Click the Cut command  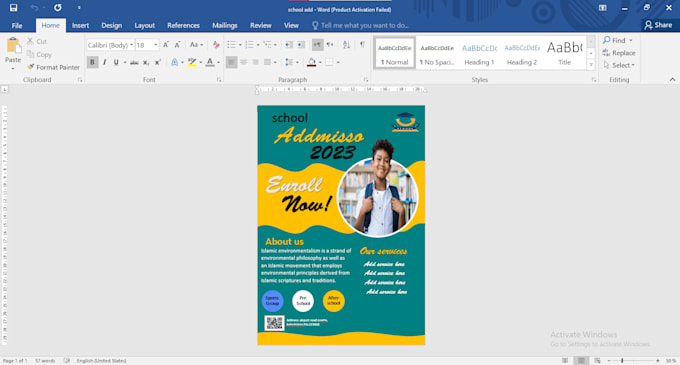click(37, 41)
